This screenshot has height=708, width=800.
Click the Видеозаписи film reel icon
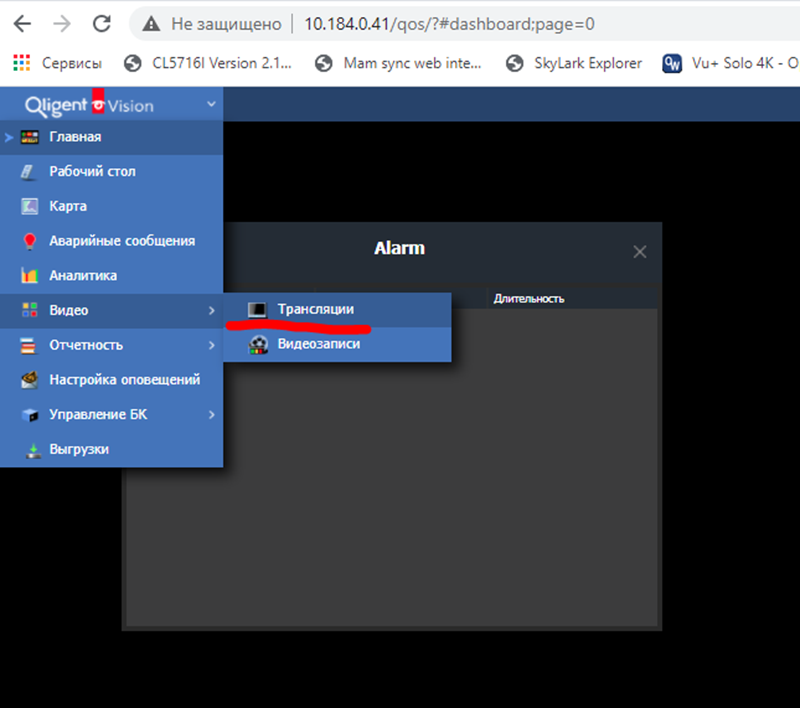(258, 345)
